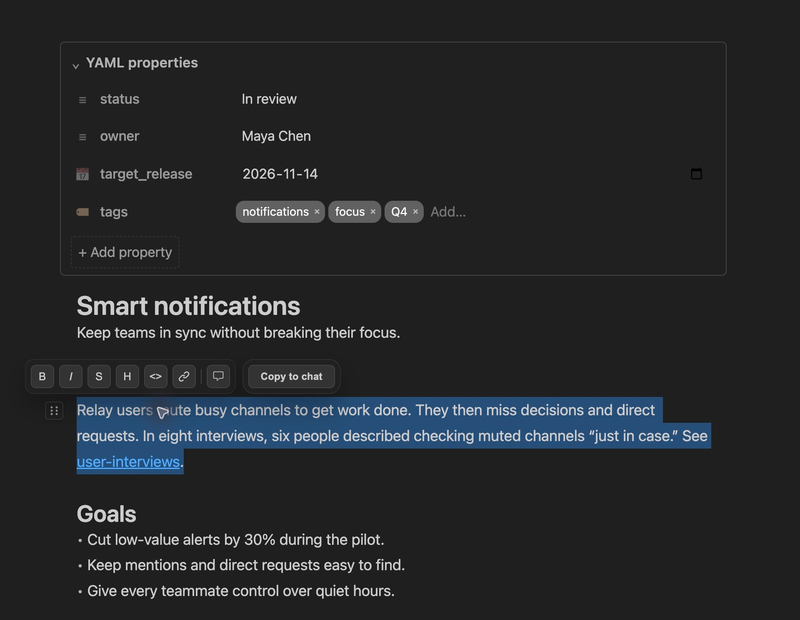
Task: Remove the notifications tag
Action: (317, 212)
